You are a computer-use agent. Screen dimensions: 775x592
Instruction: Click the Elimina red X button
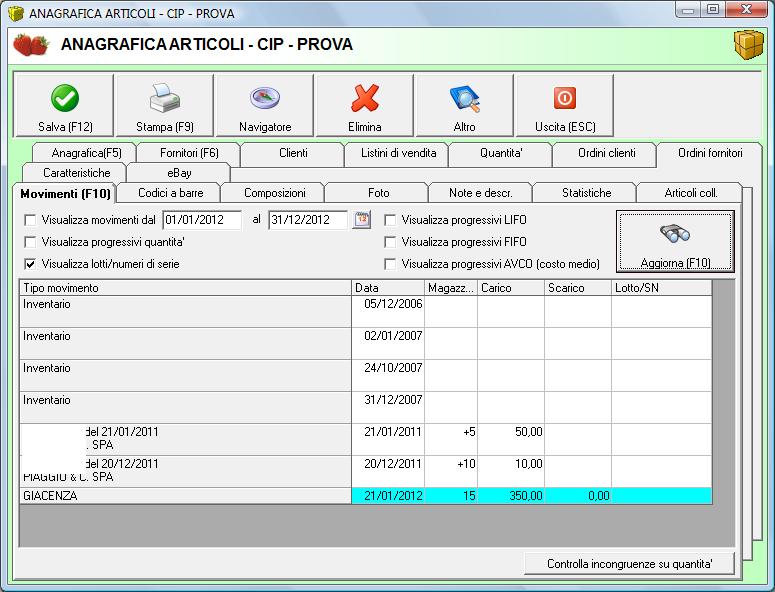coord(365,105)
